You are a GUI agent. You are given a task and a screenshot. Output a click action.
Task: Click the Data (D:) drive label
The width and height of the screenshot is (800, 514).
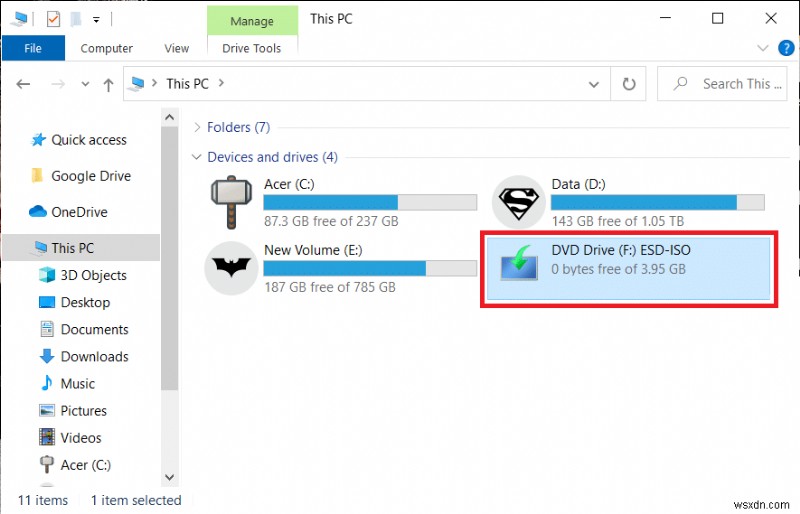tap(579, 184)
